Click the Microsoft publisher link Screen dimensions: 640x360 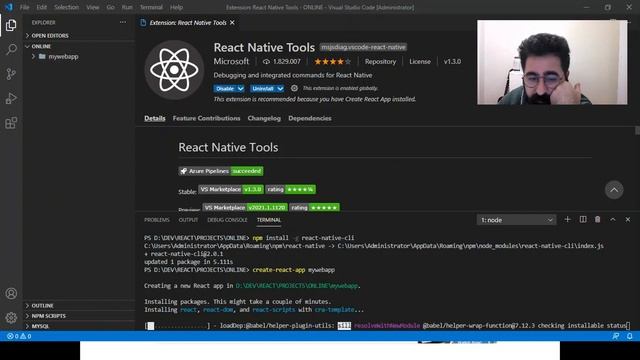(x=231, y=61)
